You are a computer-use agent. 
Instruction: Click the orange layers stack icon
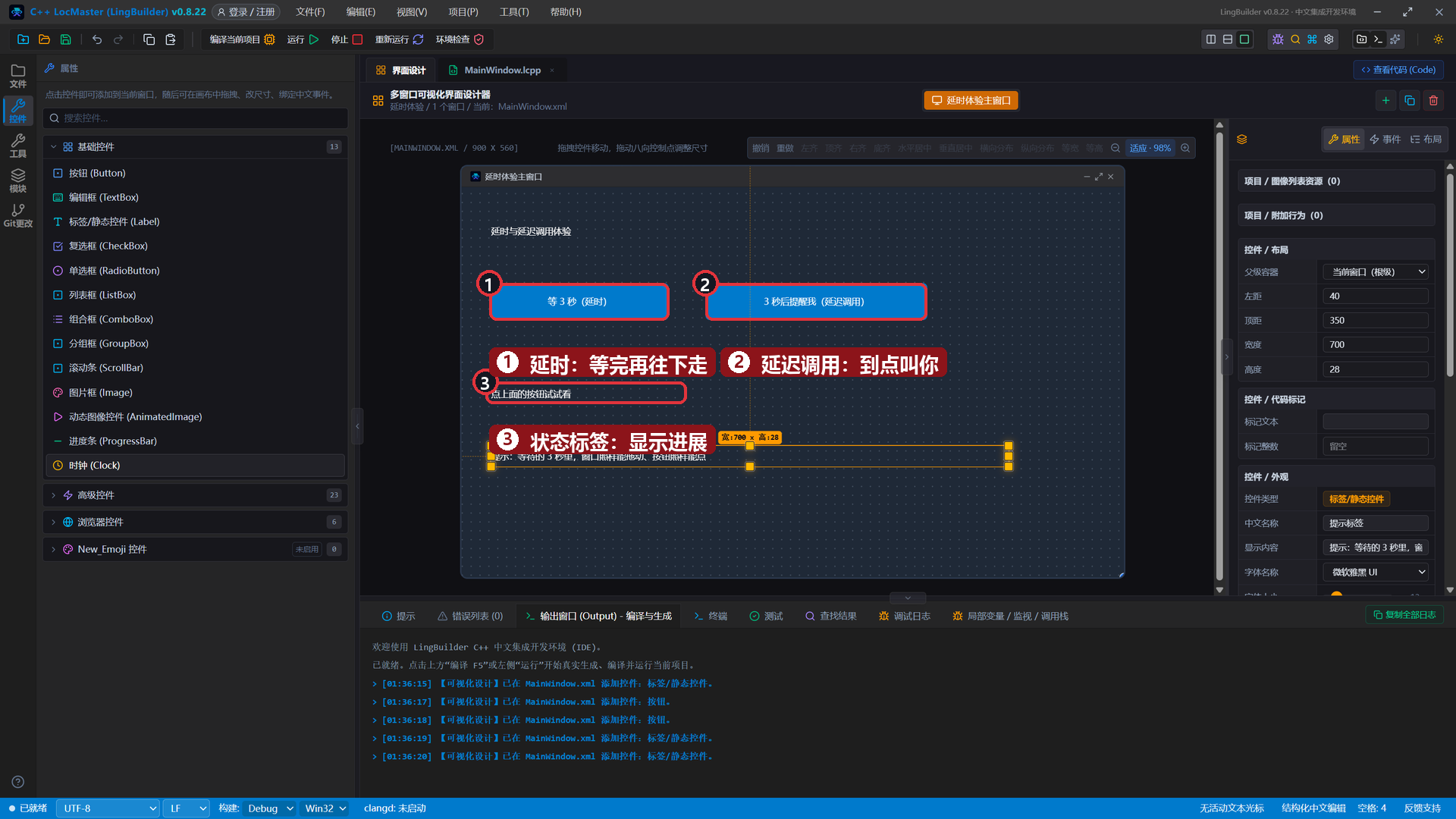click(x=1241, y=140)
